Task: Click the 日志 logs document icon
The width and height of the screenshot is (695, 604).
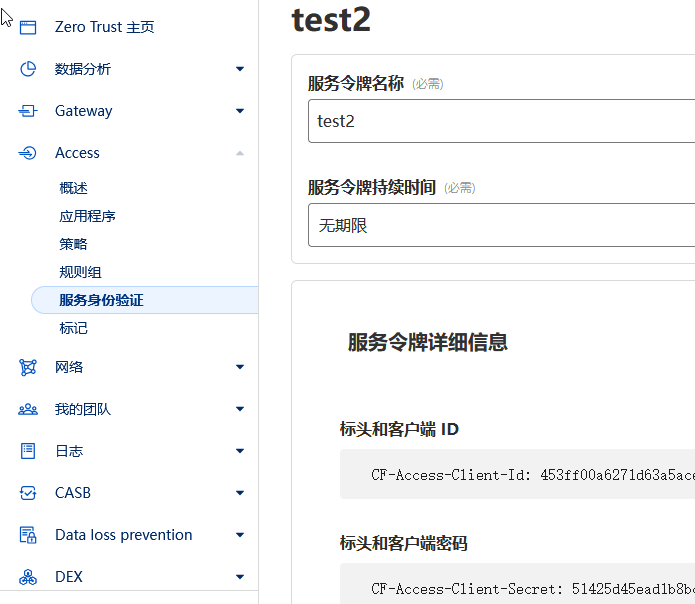Action: (28, 451)
